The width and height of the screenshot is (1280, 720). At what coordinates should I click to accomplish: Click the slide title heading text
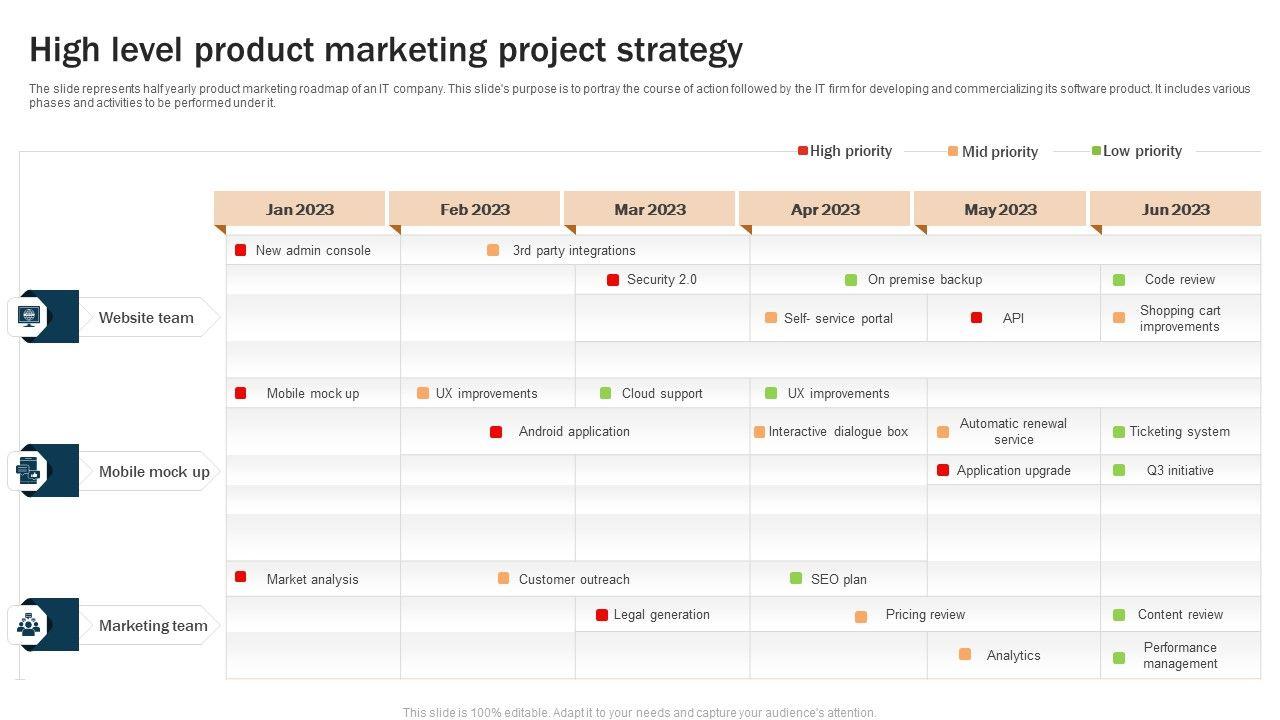click(386, 49)
